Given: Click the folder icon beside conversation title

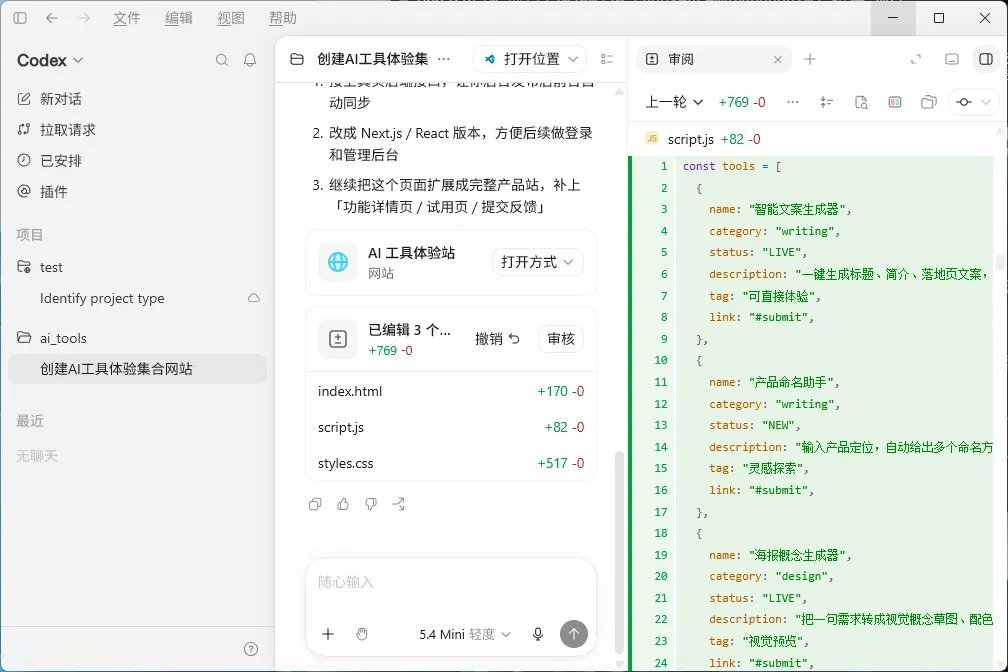Looking at the screenshot, I should [296, 59].
